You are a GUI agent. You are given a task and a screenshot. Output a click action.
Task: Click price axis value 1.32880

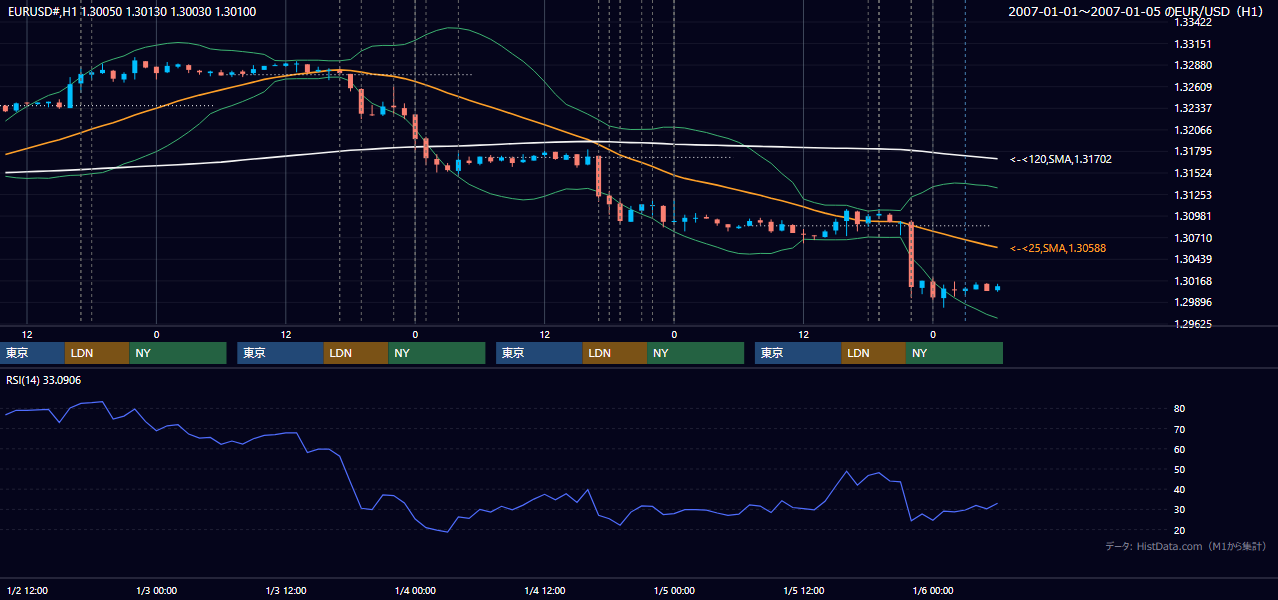click(x=1193, y=65)
